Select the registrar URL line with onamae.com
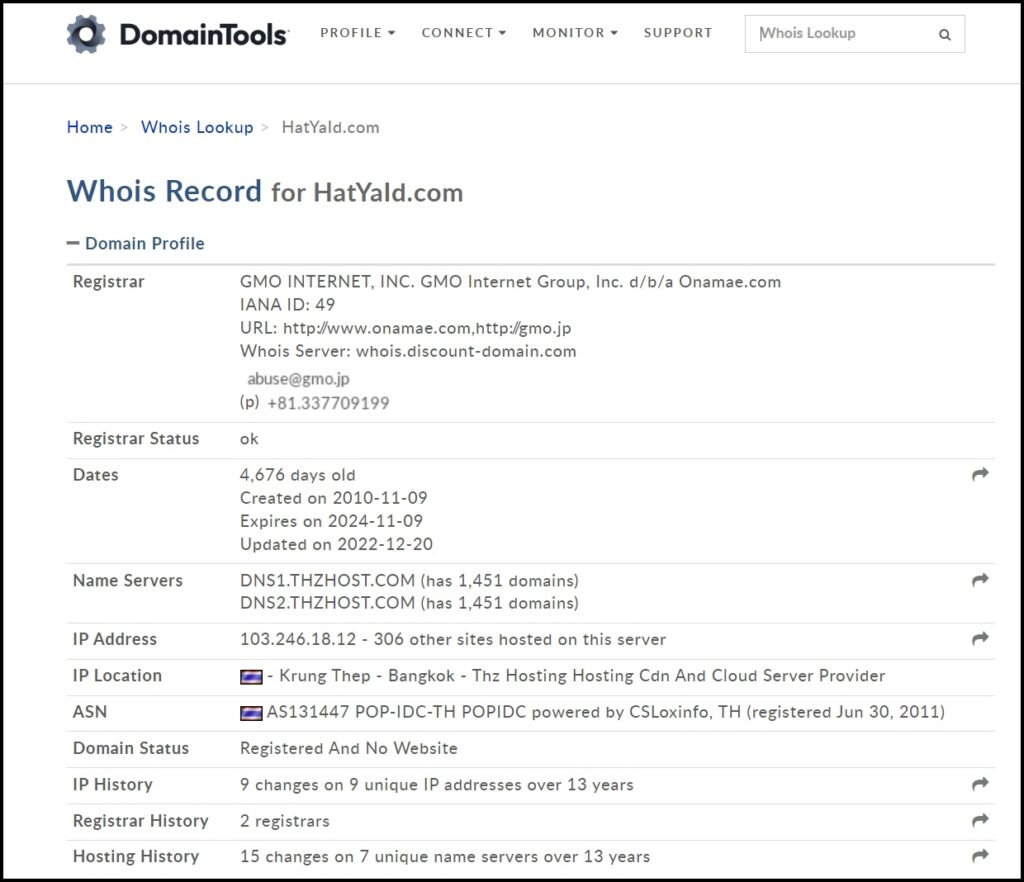 click(406, 328)
